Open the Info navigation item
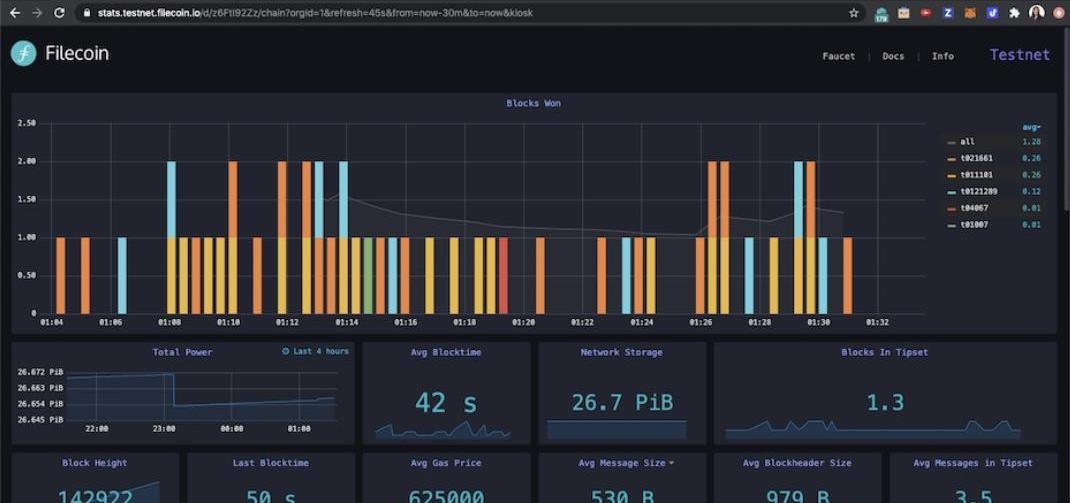 pos(942,56)
